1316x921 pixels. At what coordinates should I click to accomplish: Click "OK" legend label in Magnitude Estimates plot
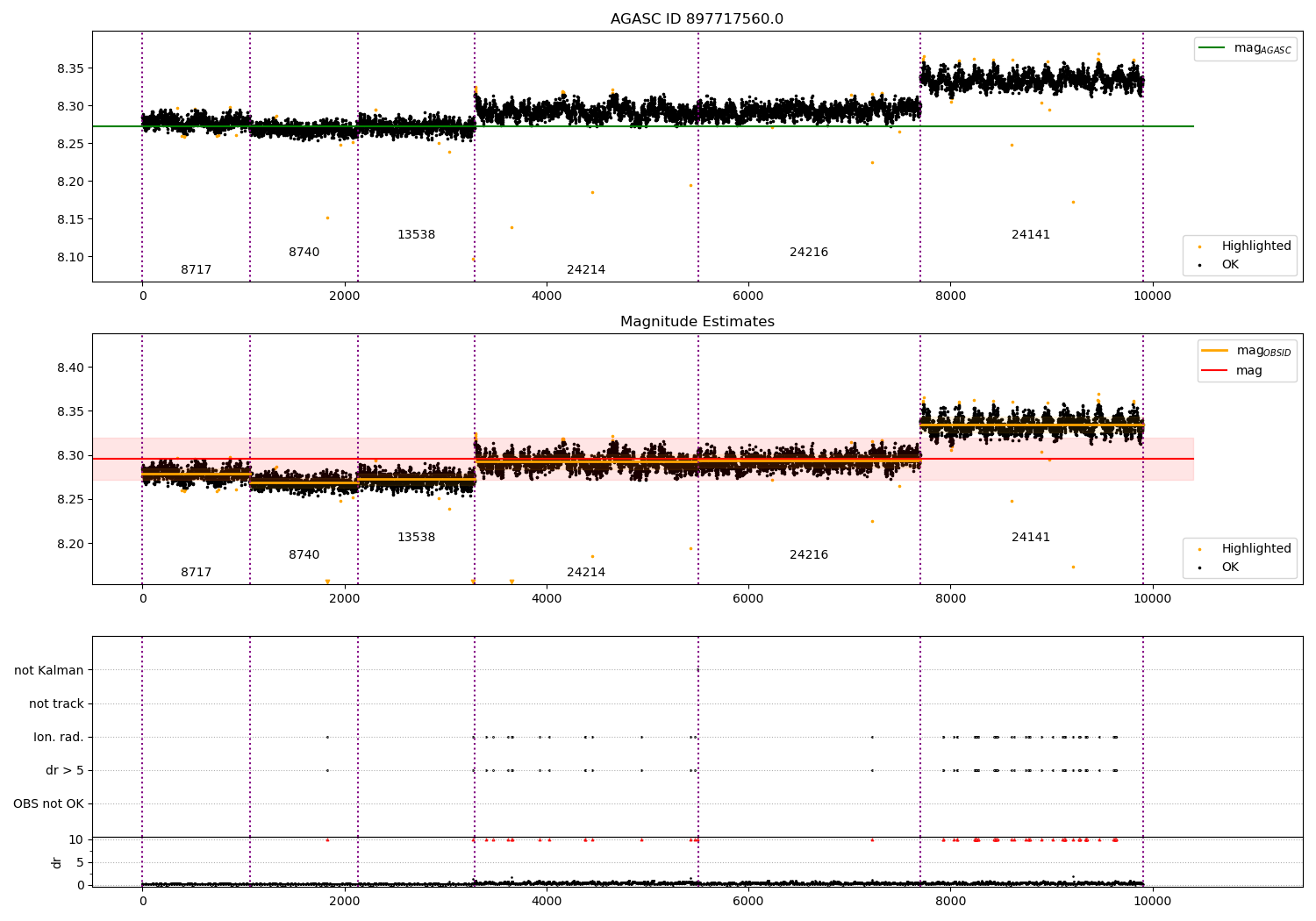[1230, 567]
